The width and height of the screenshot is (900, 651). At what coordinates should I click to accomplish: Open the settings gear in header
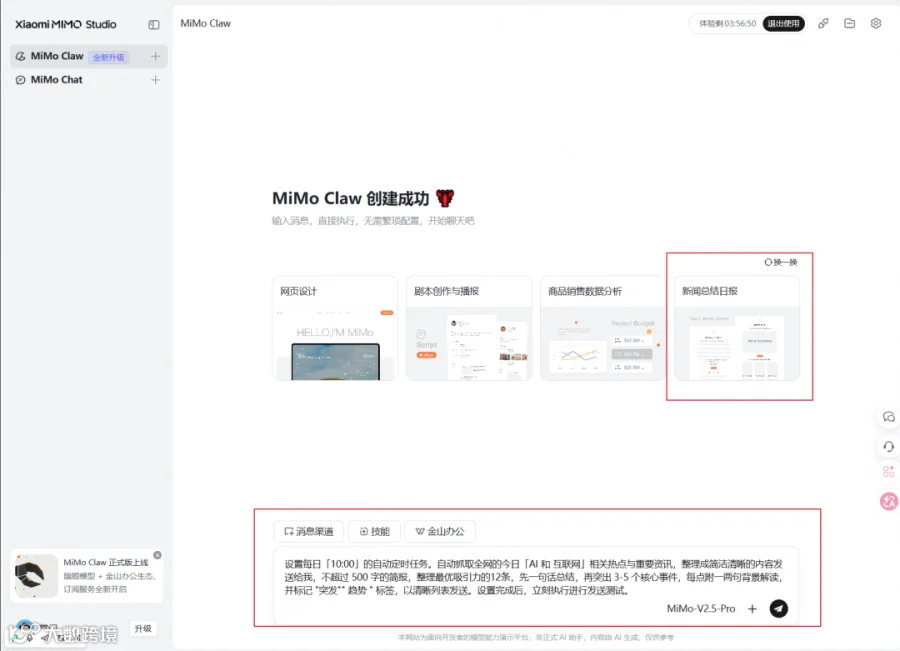875,24
